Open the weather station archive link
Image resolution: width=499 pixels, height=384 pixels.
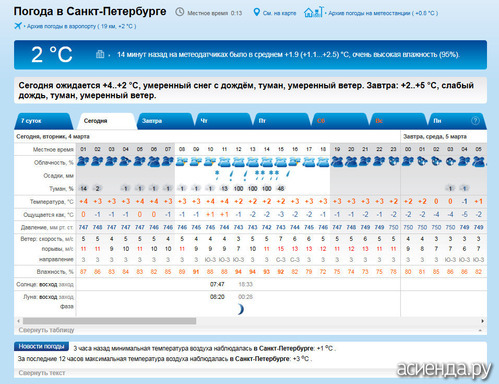(x=383, y=13)
